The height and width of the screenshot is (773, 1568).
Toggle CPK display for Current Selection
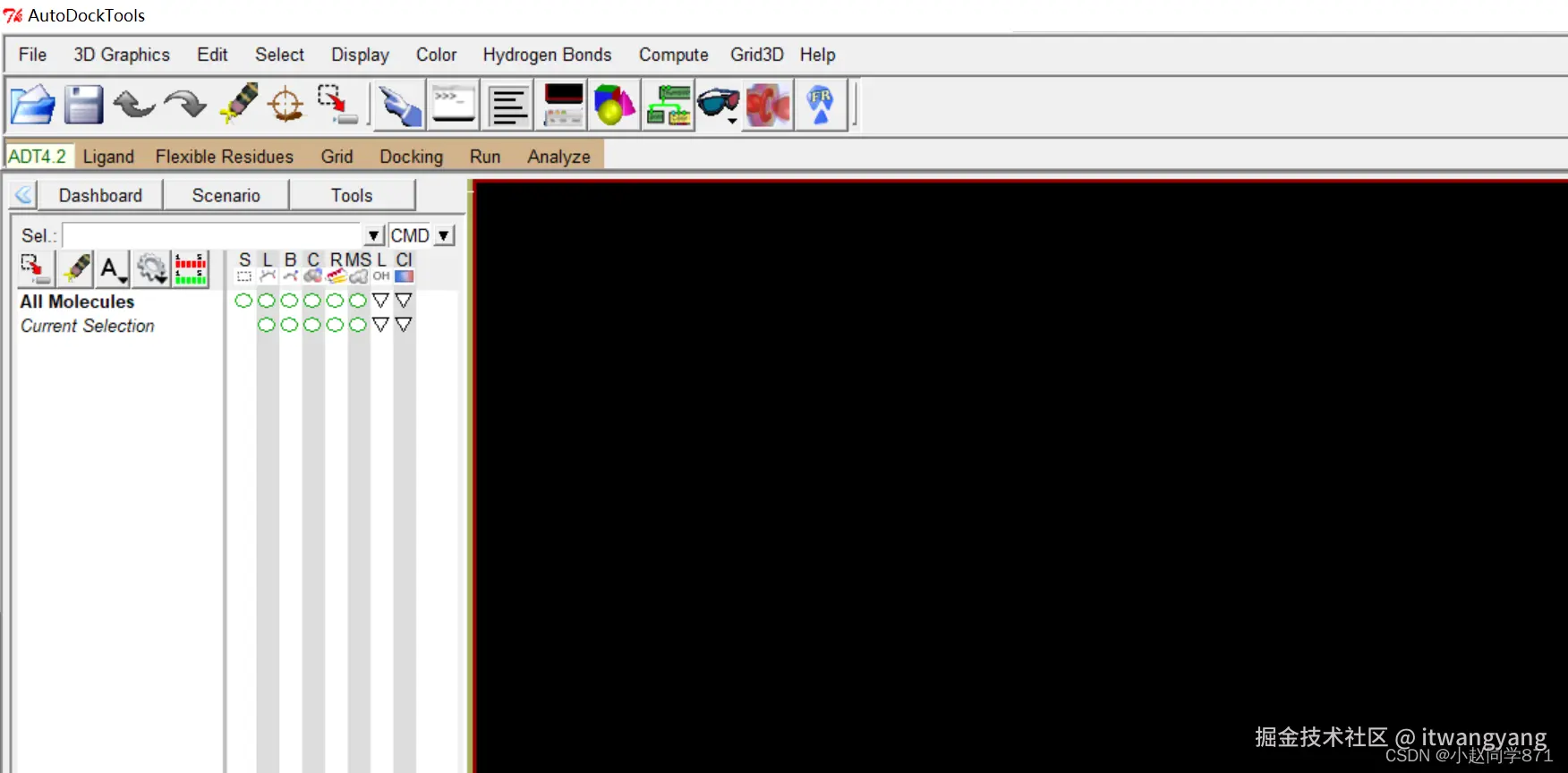pyautogui.click(x=312, y=325)
